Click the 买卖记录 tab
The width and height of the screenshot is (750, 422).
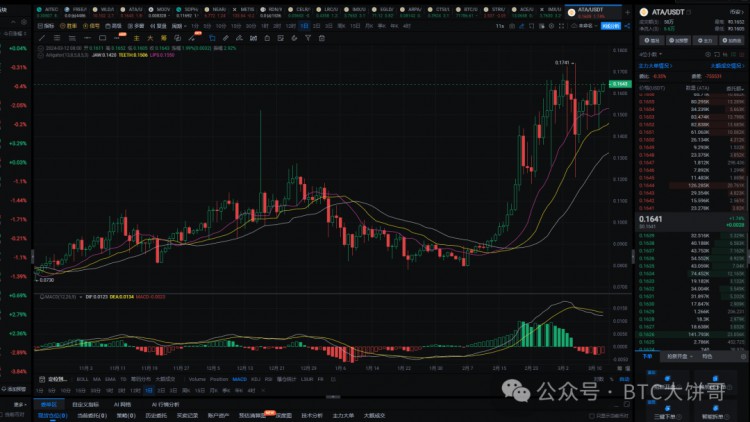pos(187,415)
